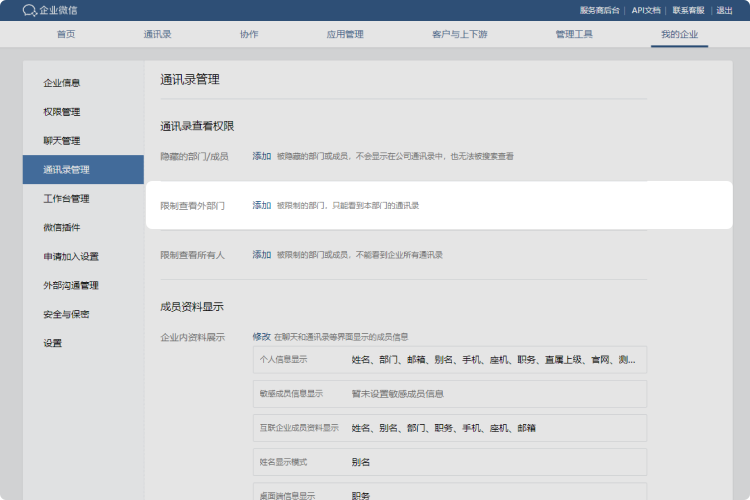This screenshot has height=500, width=750.
Task: Switch to the 通讯录 tab
Action: [157, 34]
